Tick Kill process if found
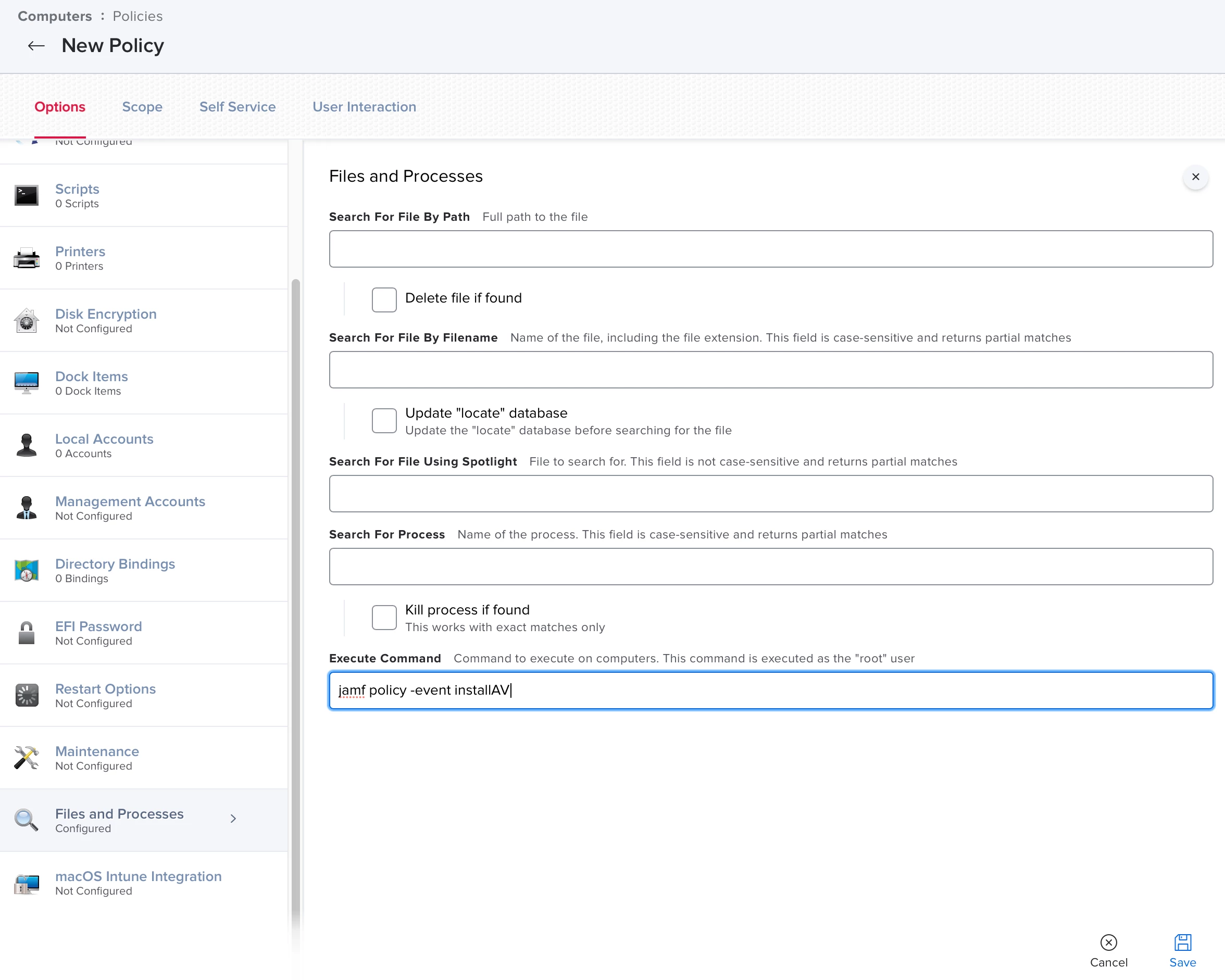 tap(384, 618)
